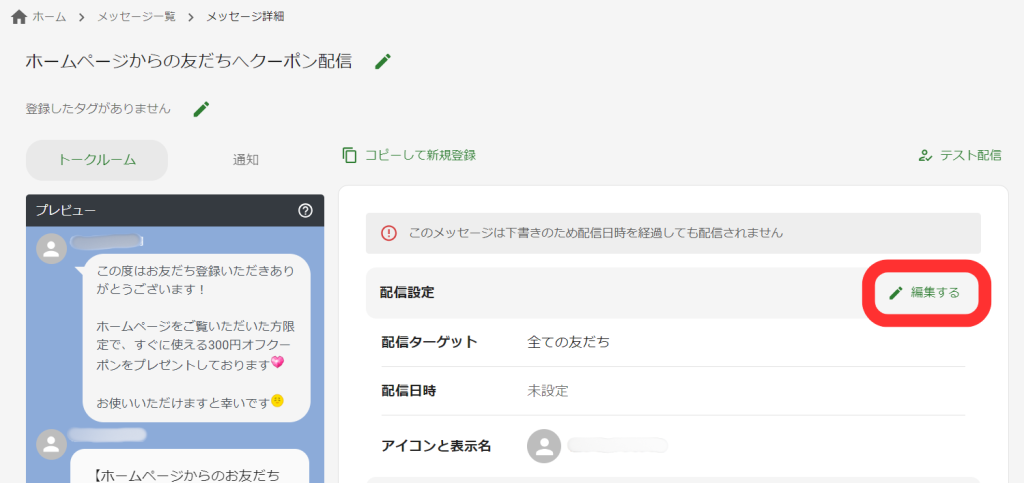
Task: Click コピーして新規登録 link
Action: [420, 155]
